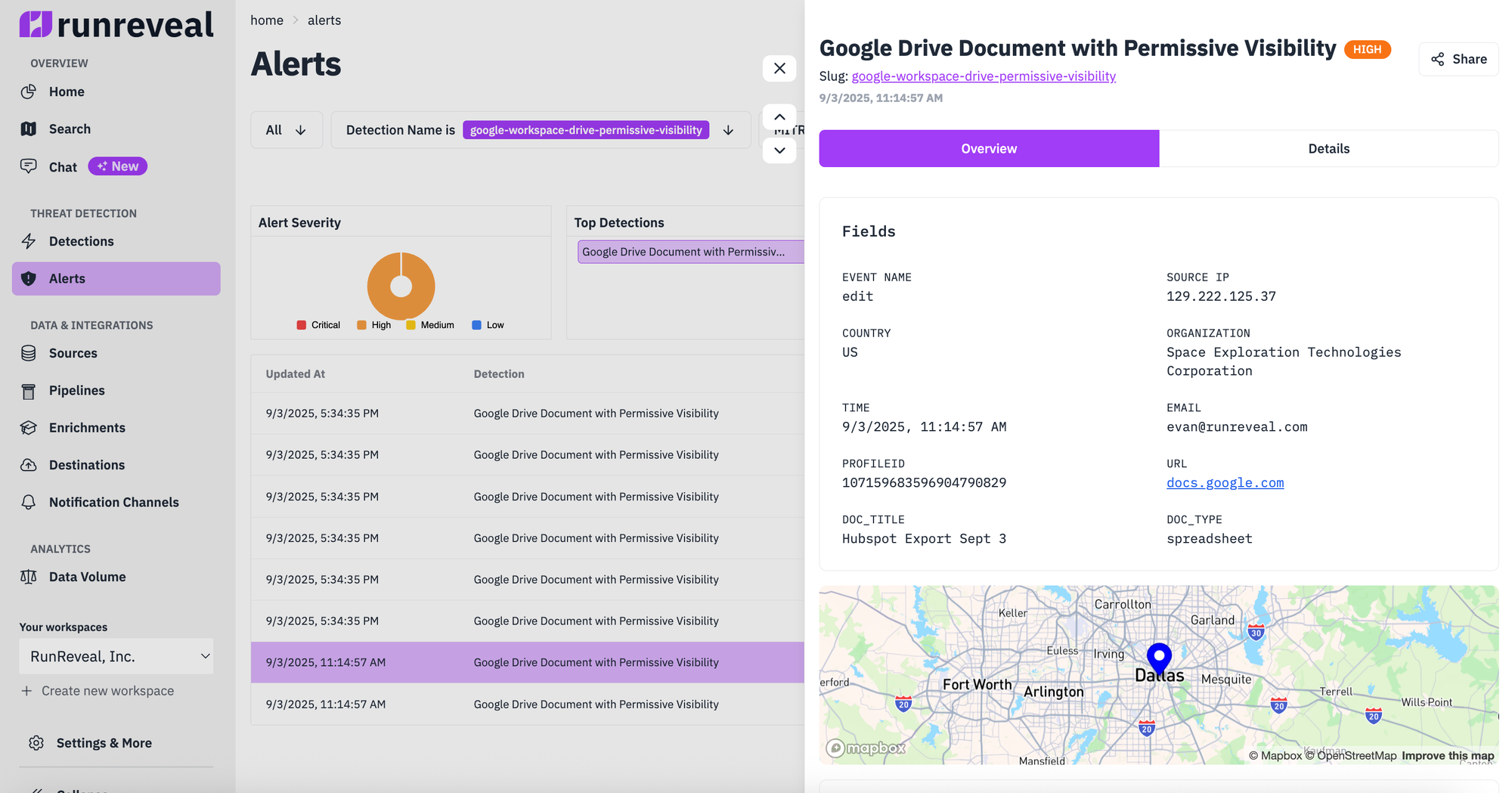Screen dimensions: 1512x793
Task: Open the docs.google.com URL link
Action: click(1225, 482)
